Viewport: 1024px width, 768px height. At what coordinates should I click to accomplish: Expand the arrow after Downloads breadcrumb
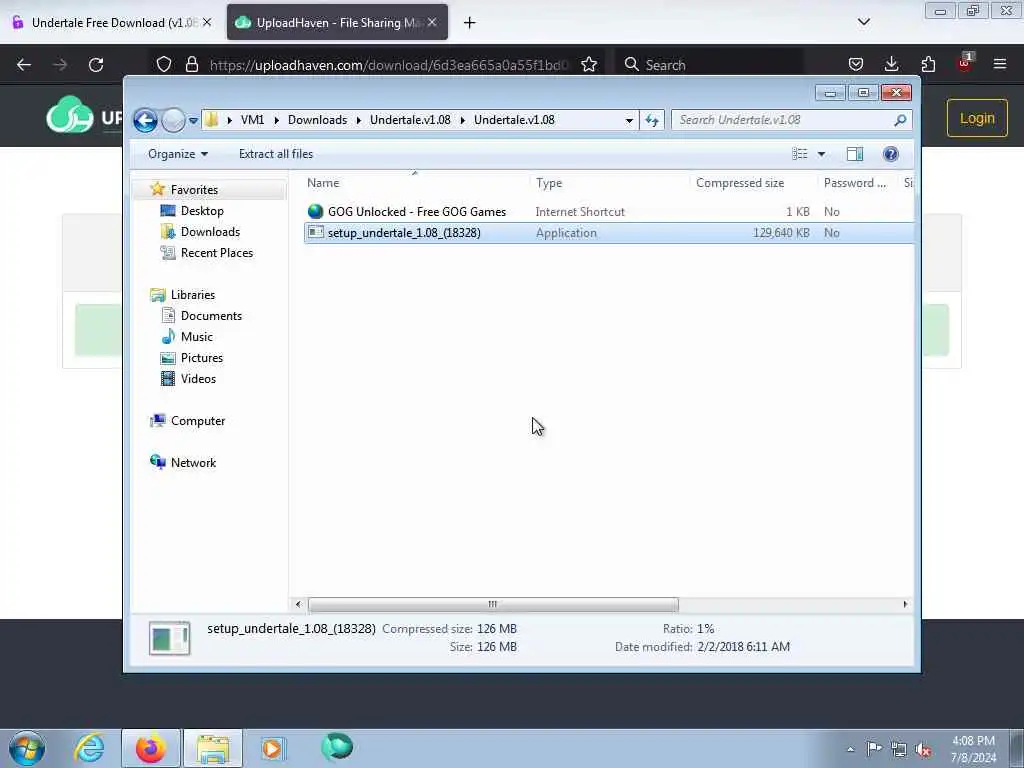click(x=359, y=120)
